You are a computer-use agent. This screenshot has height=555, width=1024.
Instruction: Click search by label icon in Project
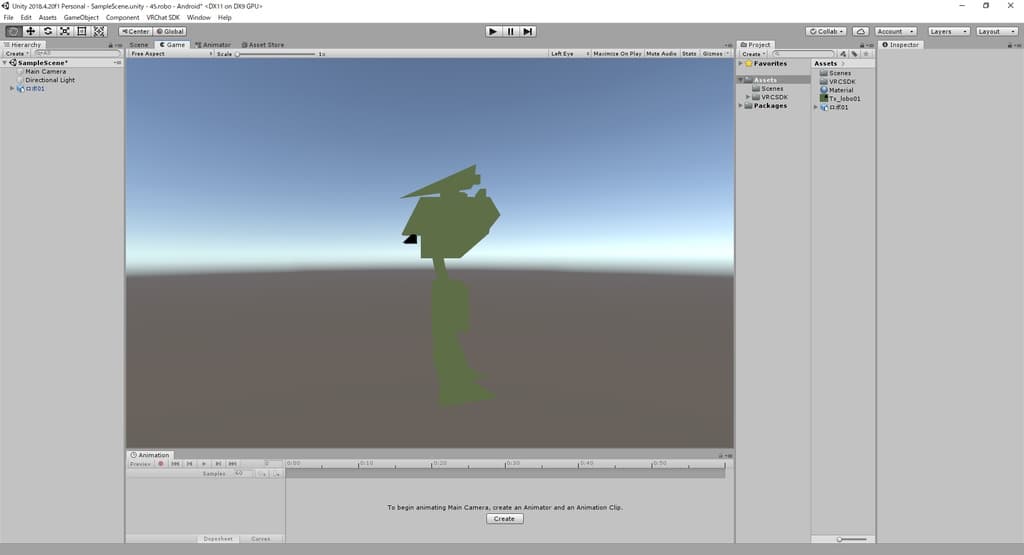[854, 54]
